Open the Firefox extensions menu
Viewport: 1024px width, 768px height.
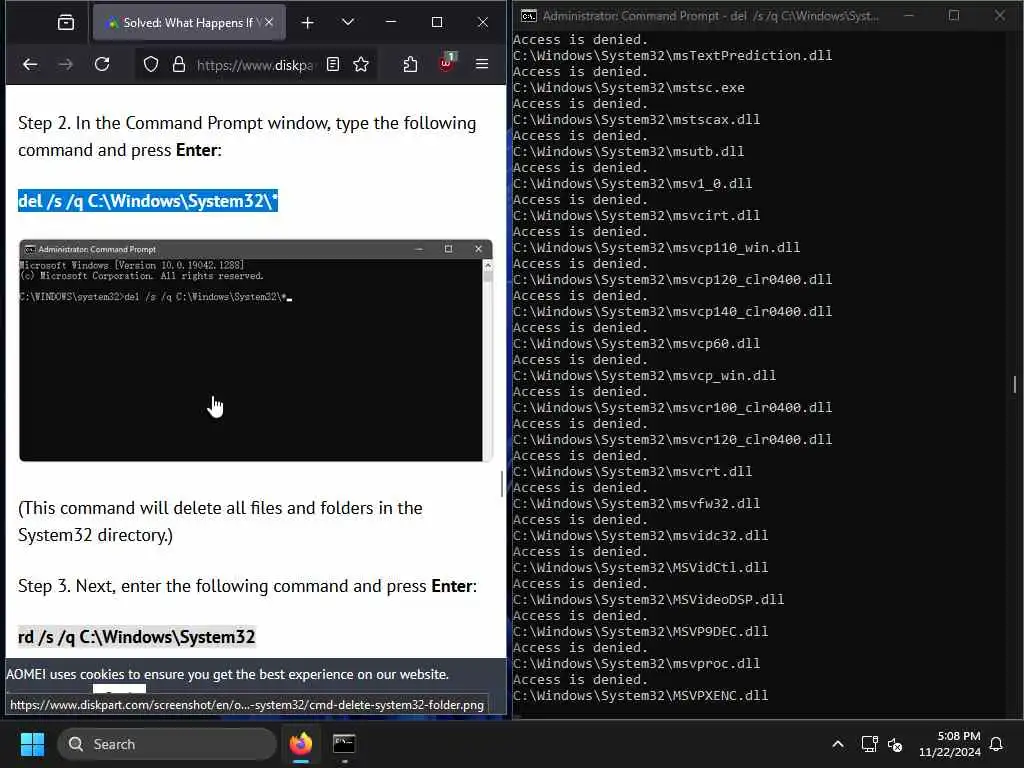coord(410,64)
